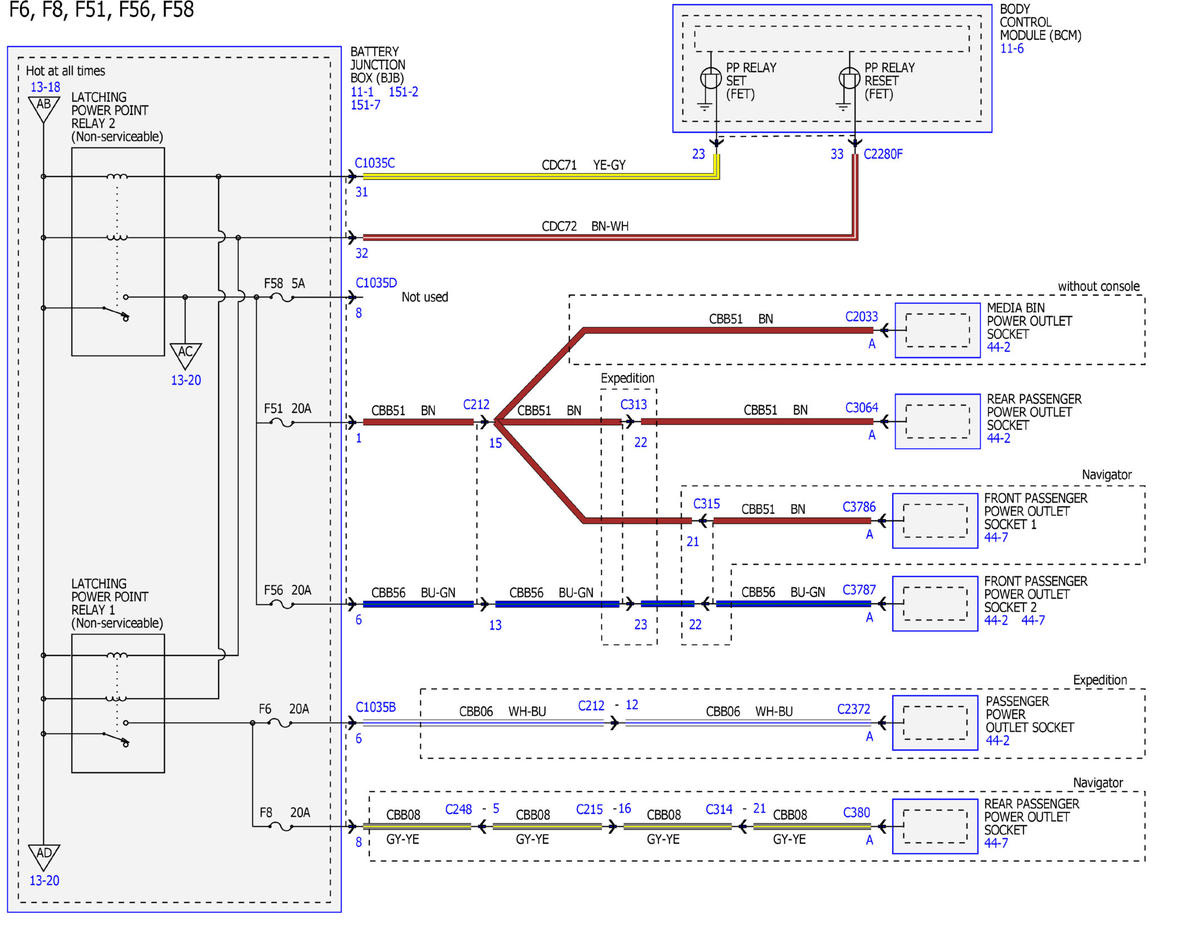Click the AC triangle connector symbol
1200x927 pixels.
[185, 355]
